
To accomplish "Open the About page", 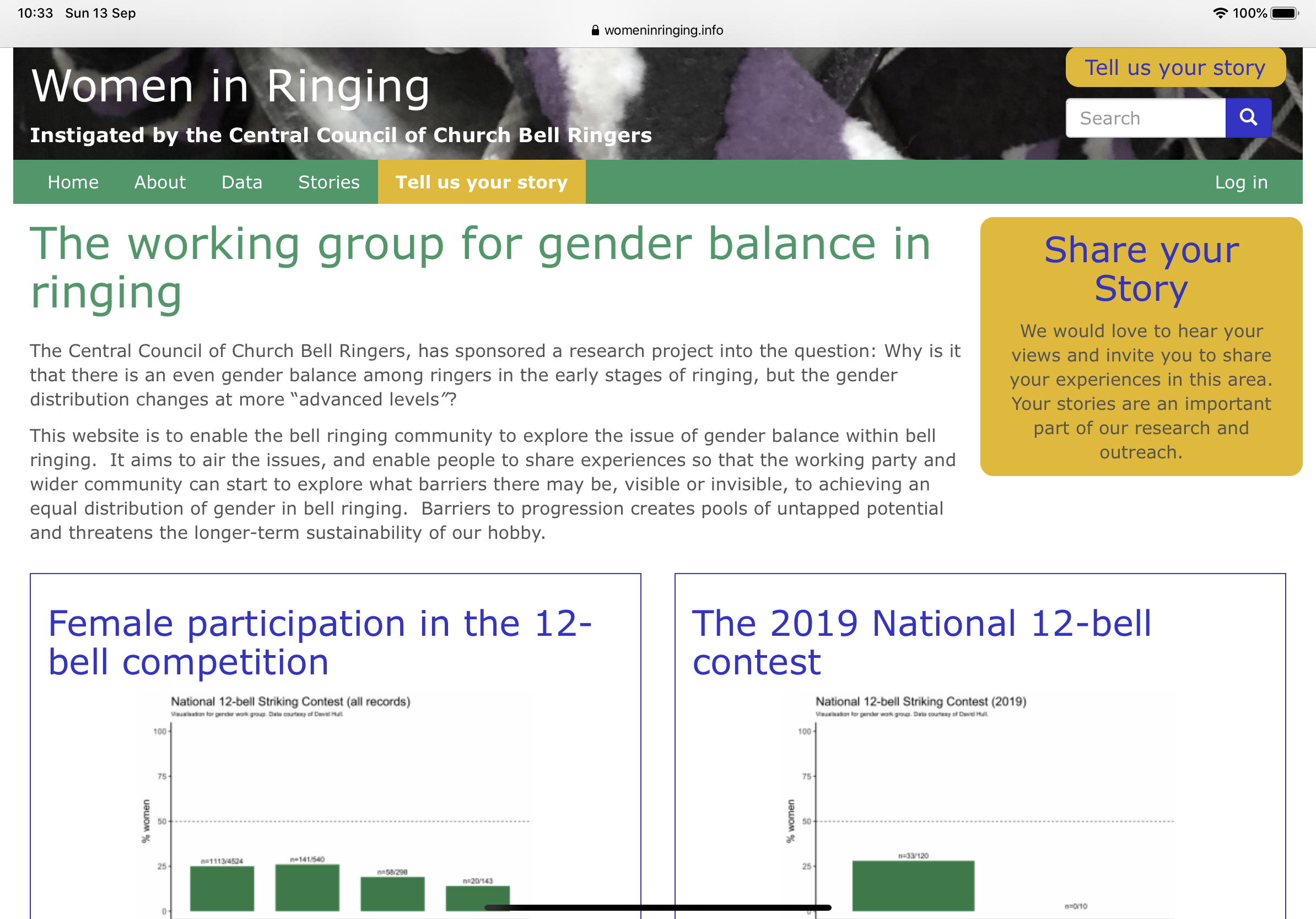I will [x=160, y=182].
